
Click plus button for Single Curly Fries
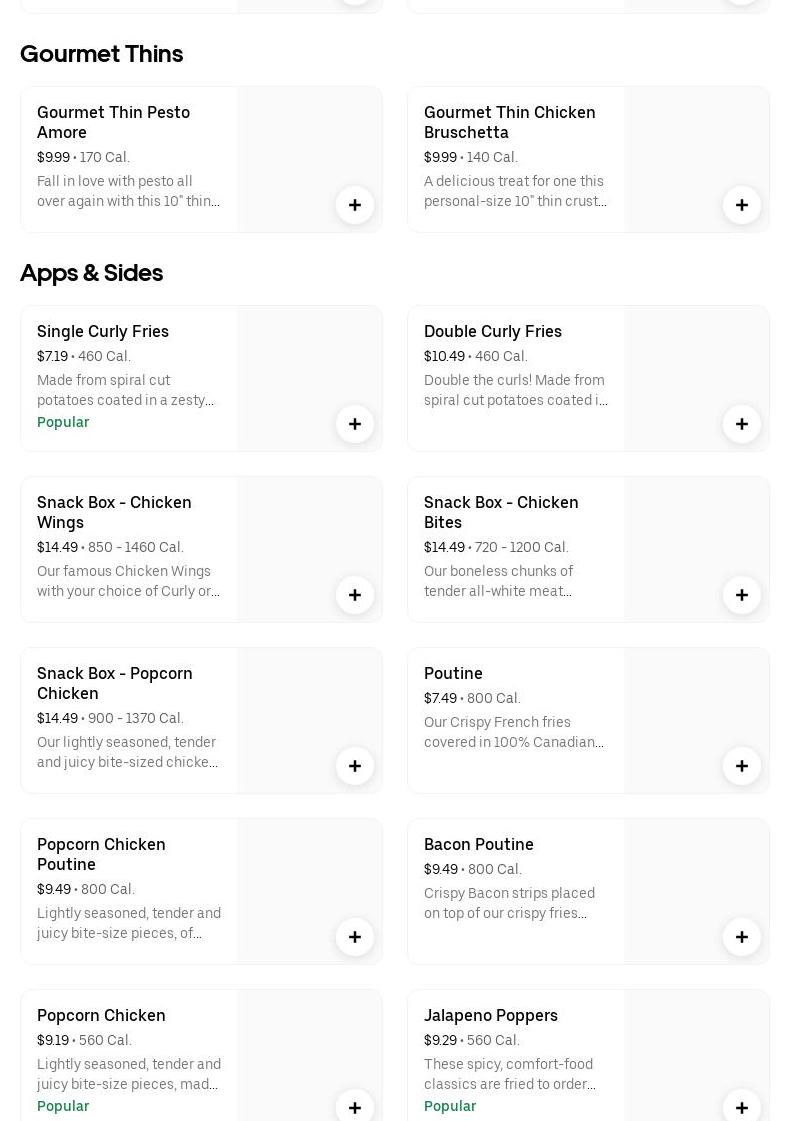pyautogui.click(x=355, y=424)
